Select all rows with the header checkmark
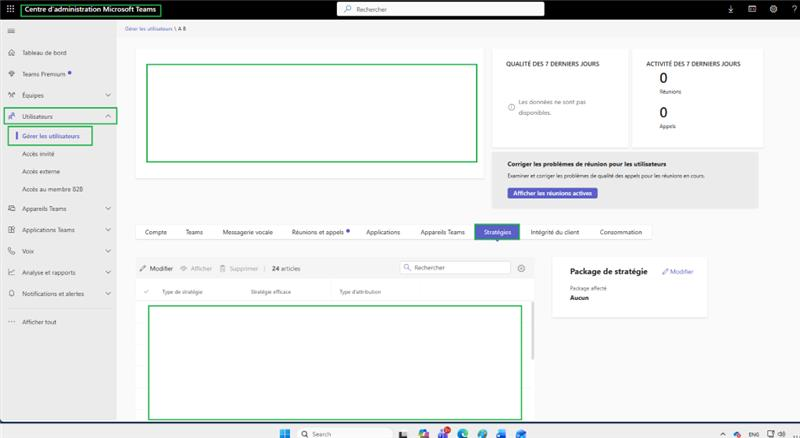800x438 pixels. (x=146, y=291)
